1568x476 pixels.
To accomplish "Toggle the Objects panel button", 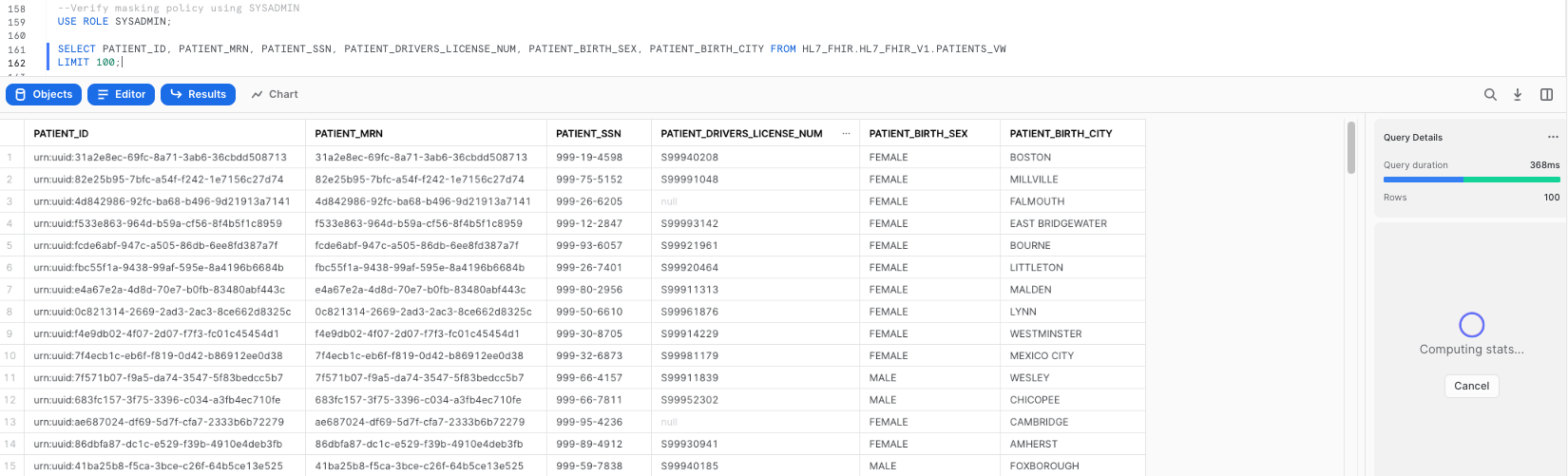I will point(44,94).
